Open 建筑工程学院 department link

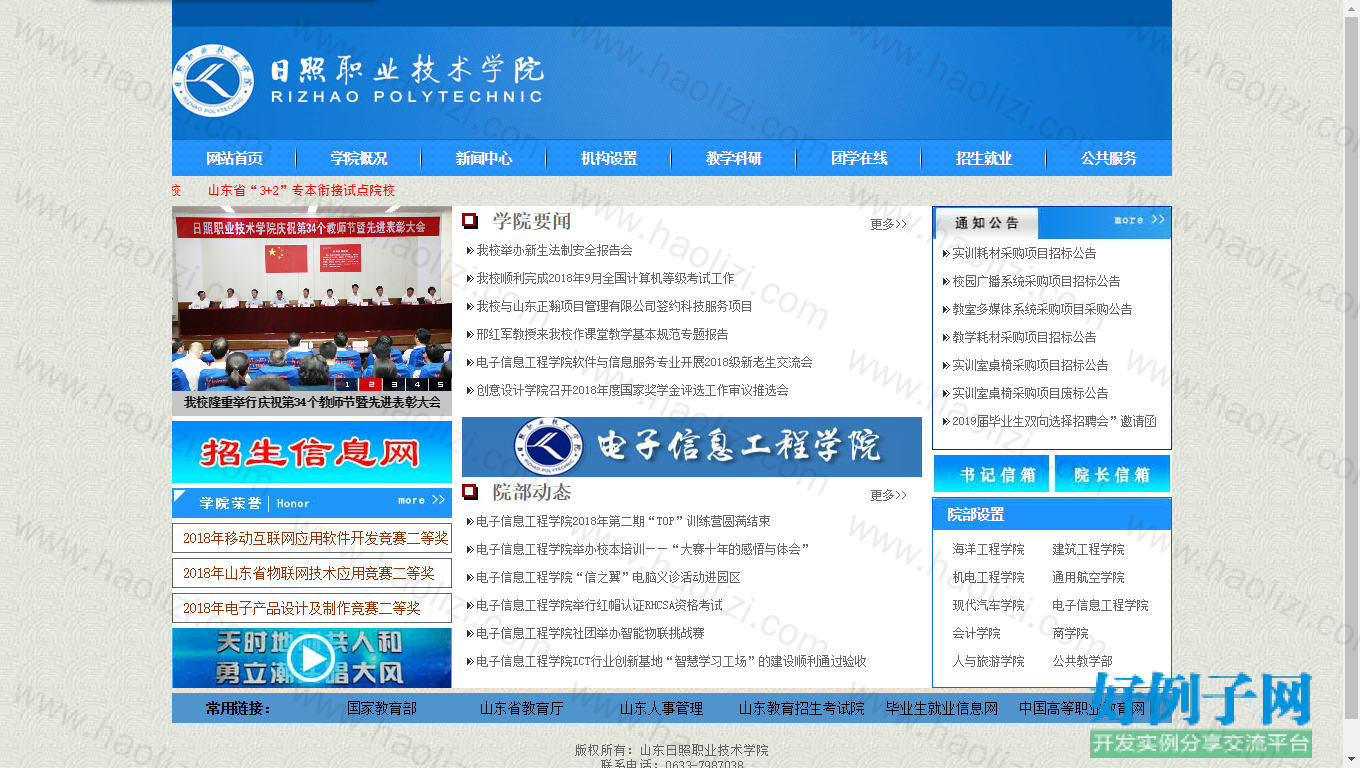[1088, 549]
